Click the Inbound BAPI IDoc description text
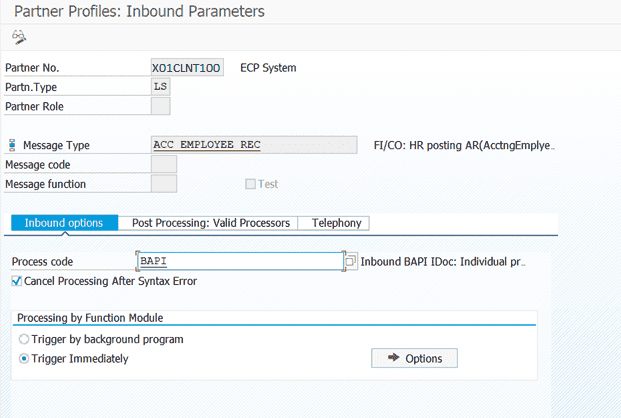The width and height of the screenshot is (621, 418). tap(442, 261)
